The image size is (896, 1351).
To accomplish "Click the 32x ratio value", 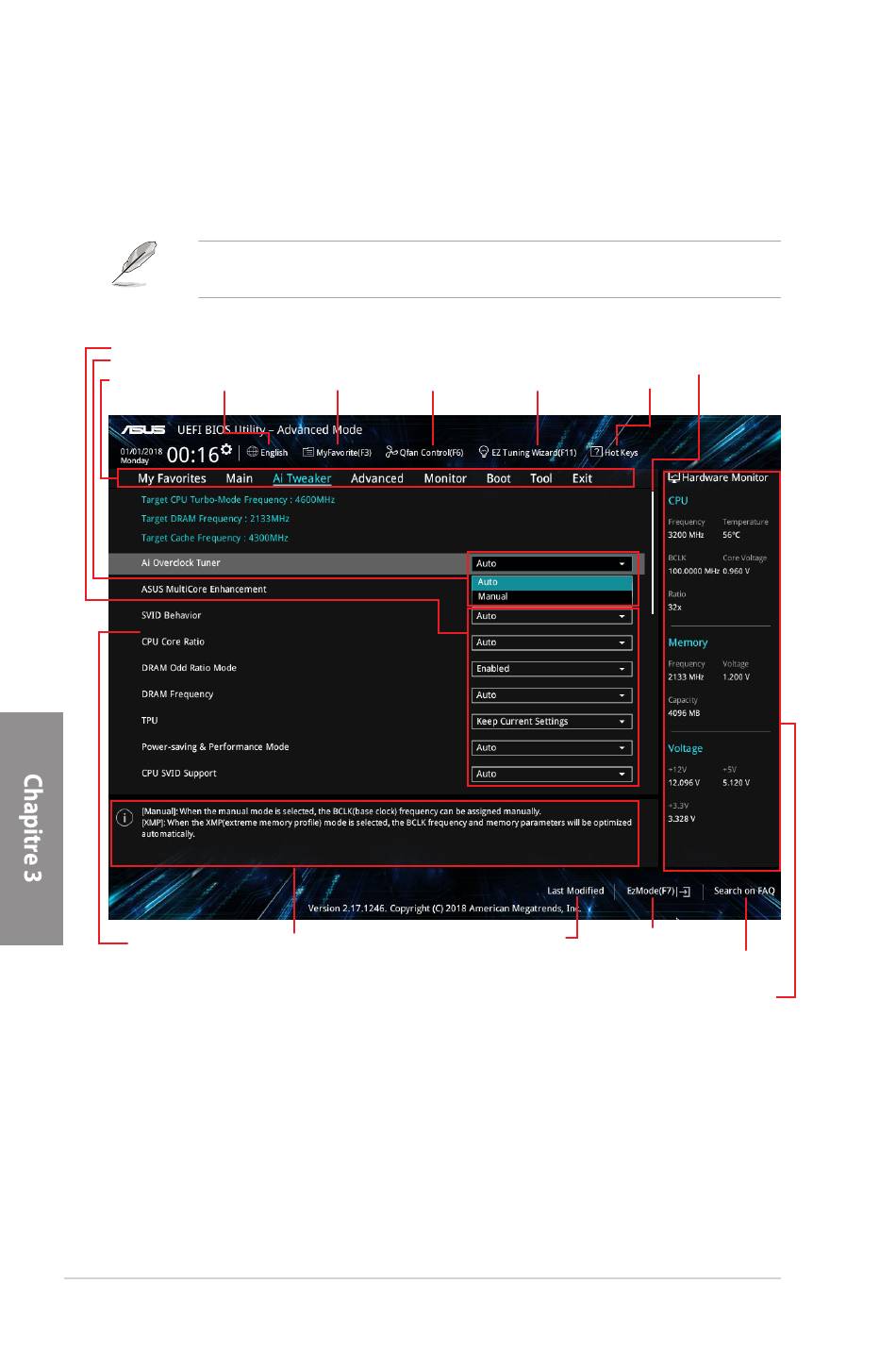I will [674, 608].
